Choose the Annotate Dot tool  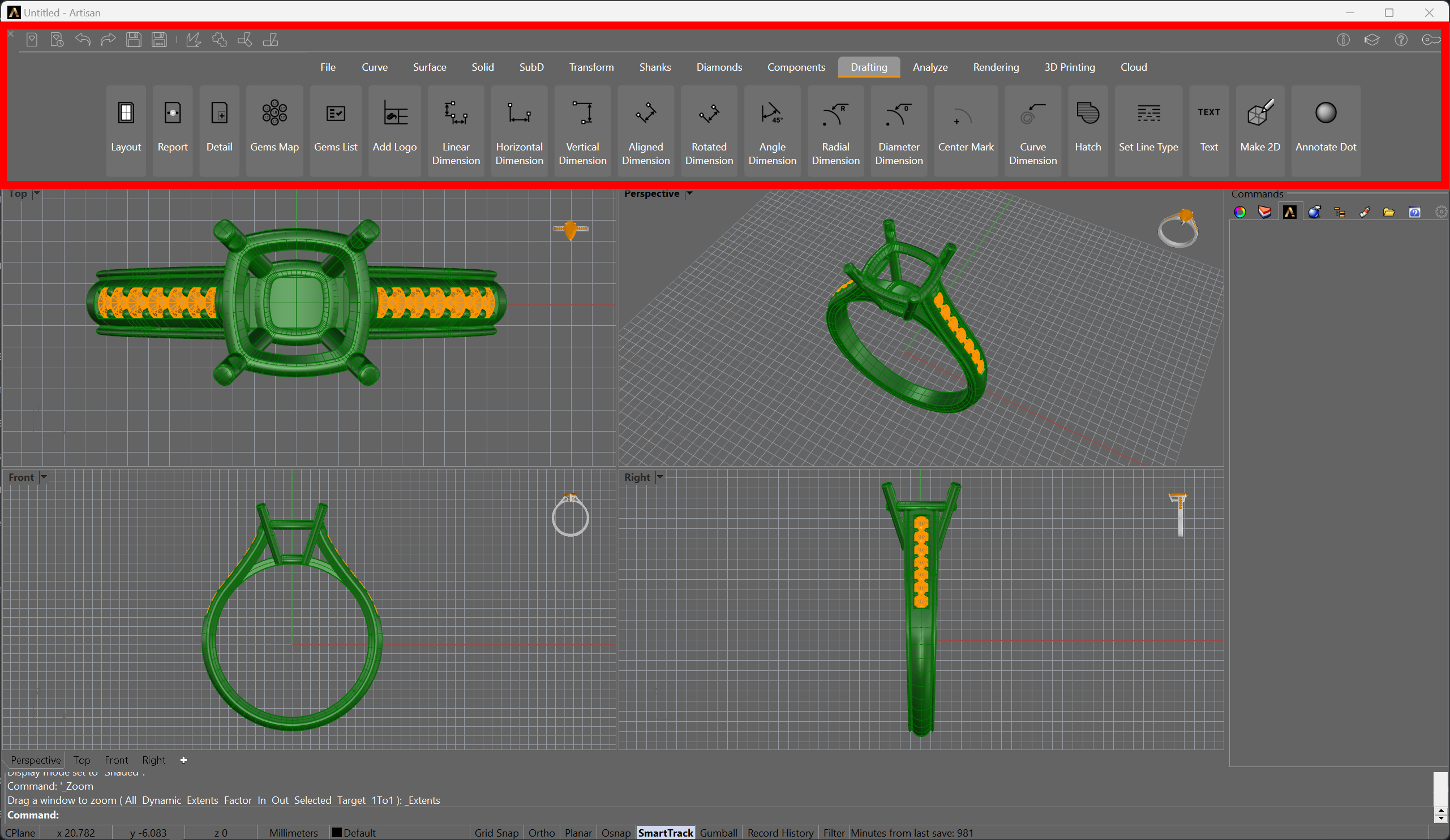pos(1325,131)
